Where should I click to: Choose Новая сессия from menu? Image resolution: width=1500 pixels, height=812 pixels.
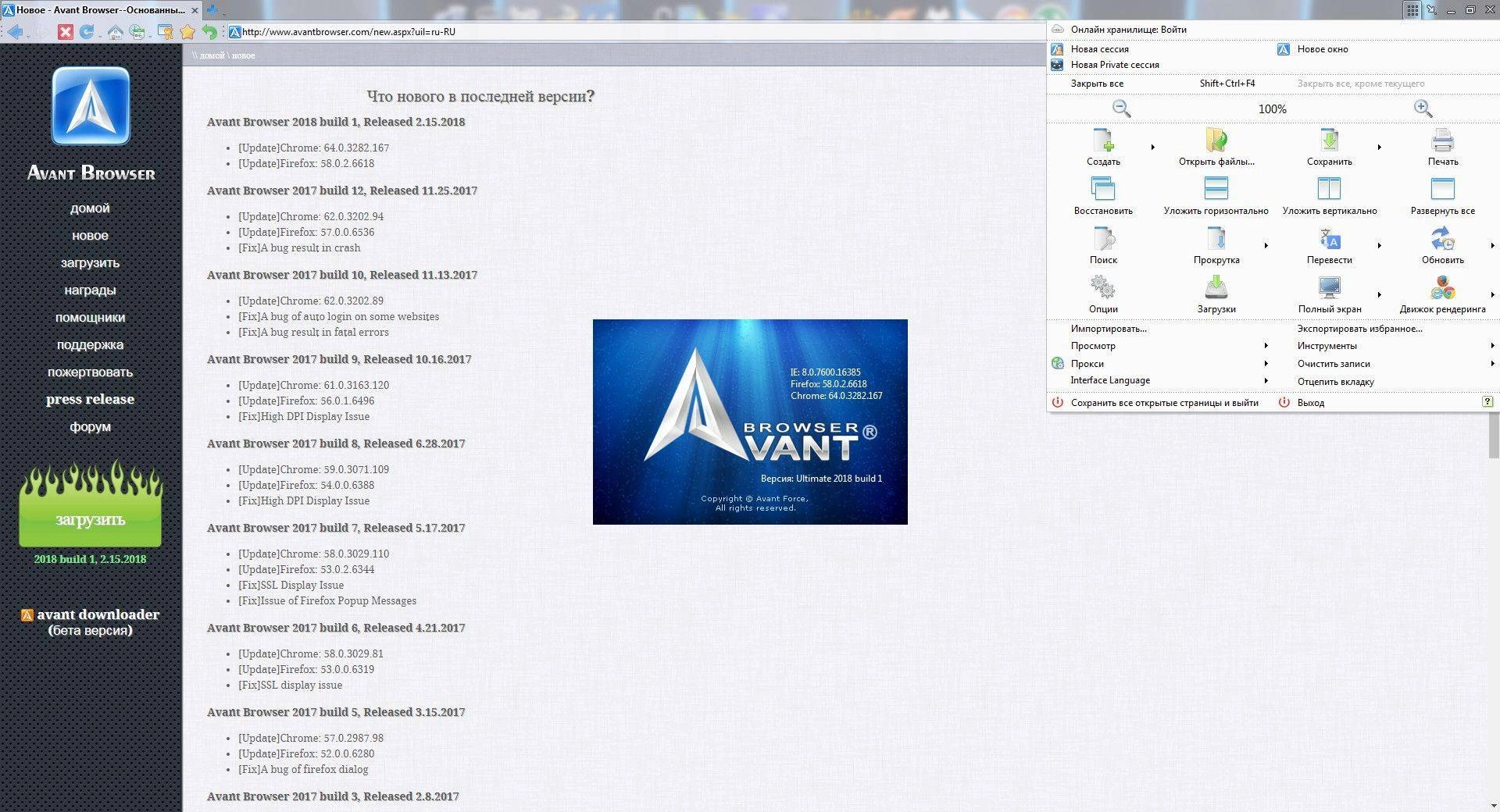pyautogui.click(x=1099, y=49)
